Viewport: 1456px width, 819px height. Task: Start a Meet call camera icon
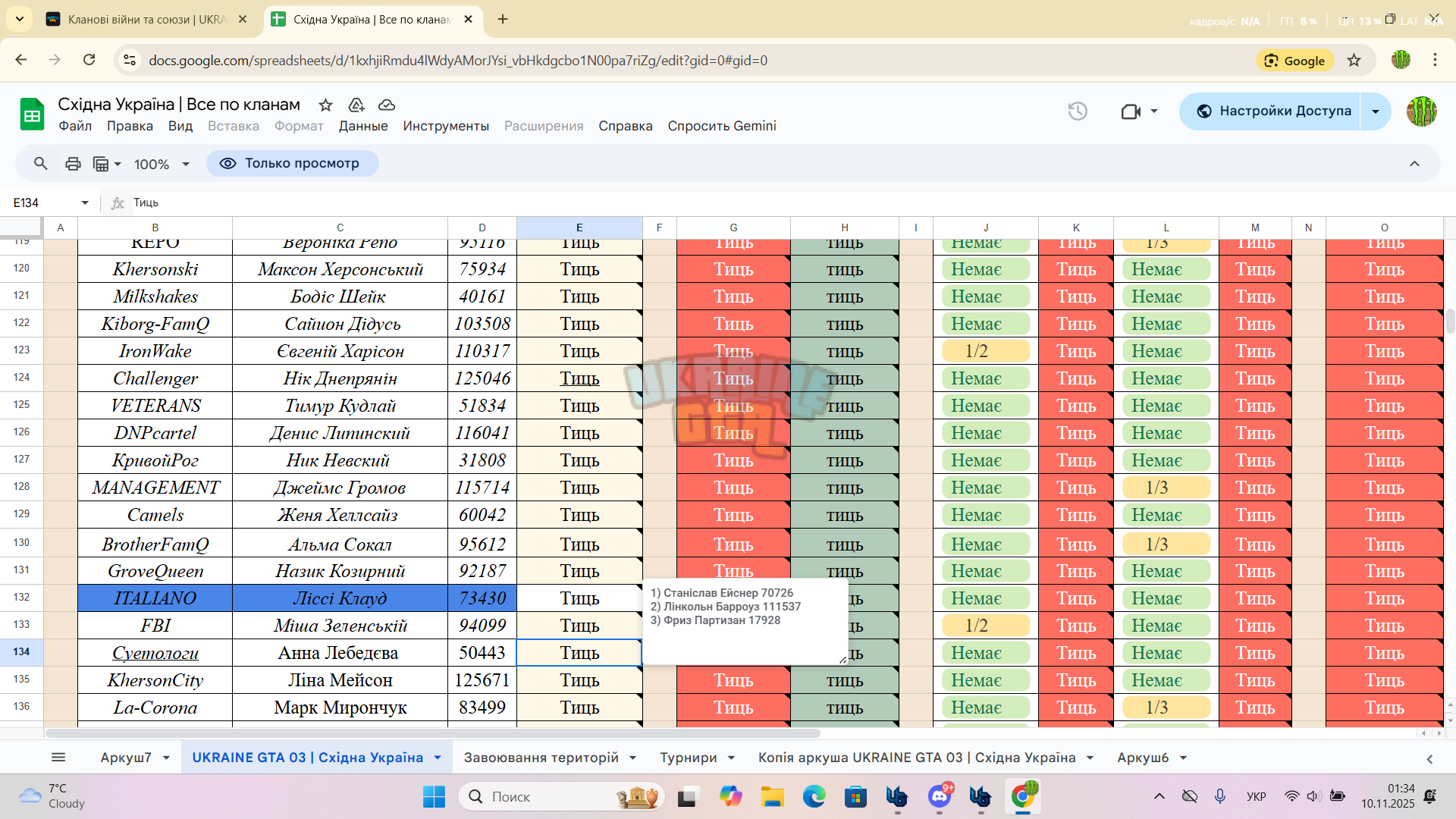point(1131,111)
